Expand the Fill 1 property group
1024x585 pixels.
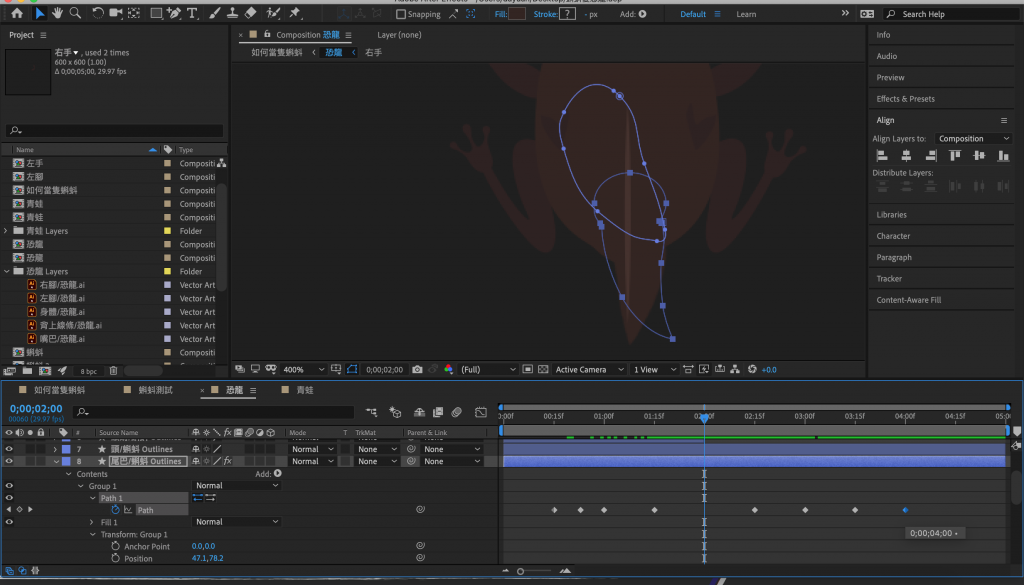point(91,522)
